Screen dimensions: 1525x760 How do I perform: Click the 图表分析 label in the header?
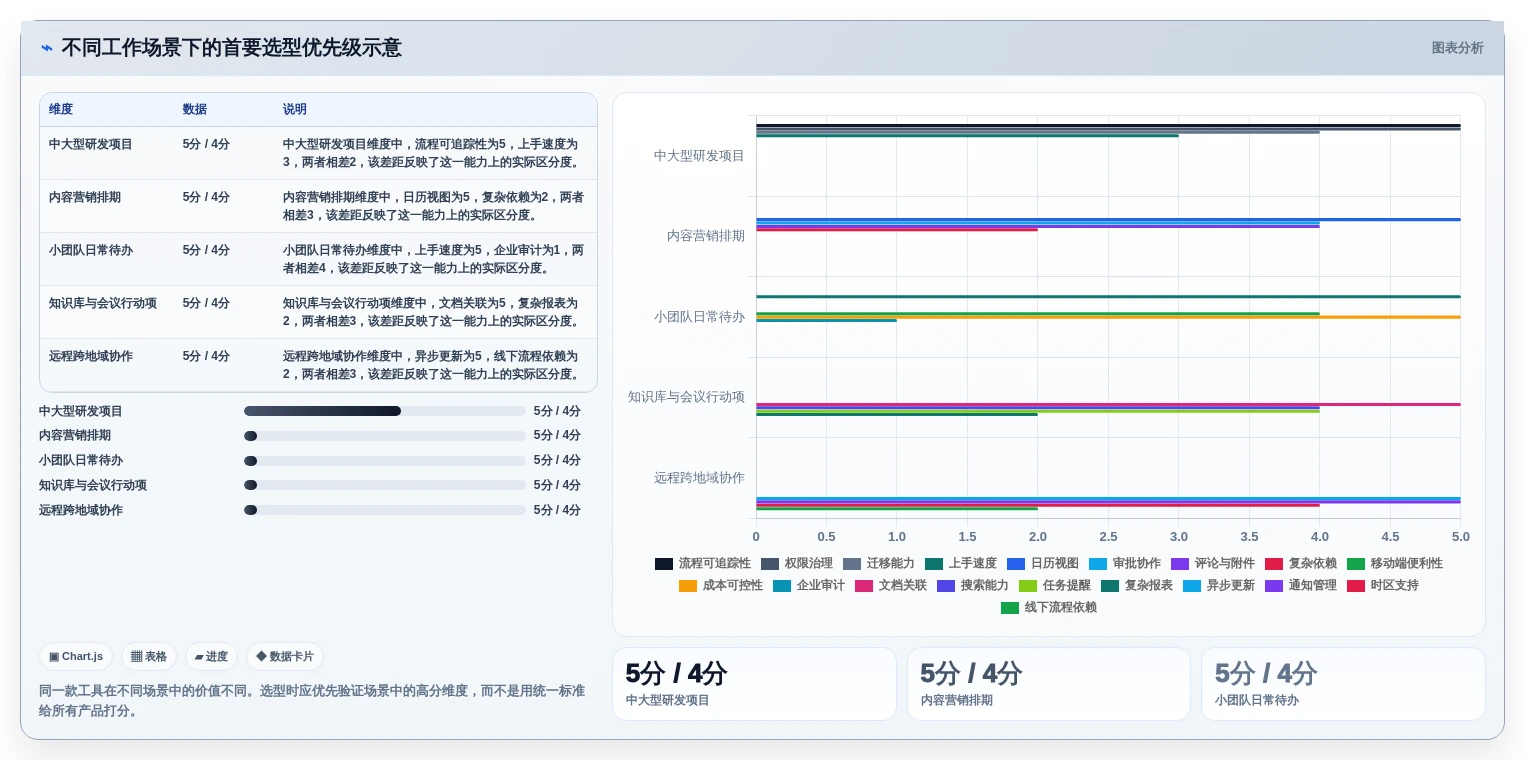1457,48
